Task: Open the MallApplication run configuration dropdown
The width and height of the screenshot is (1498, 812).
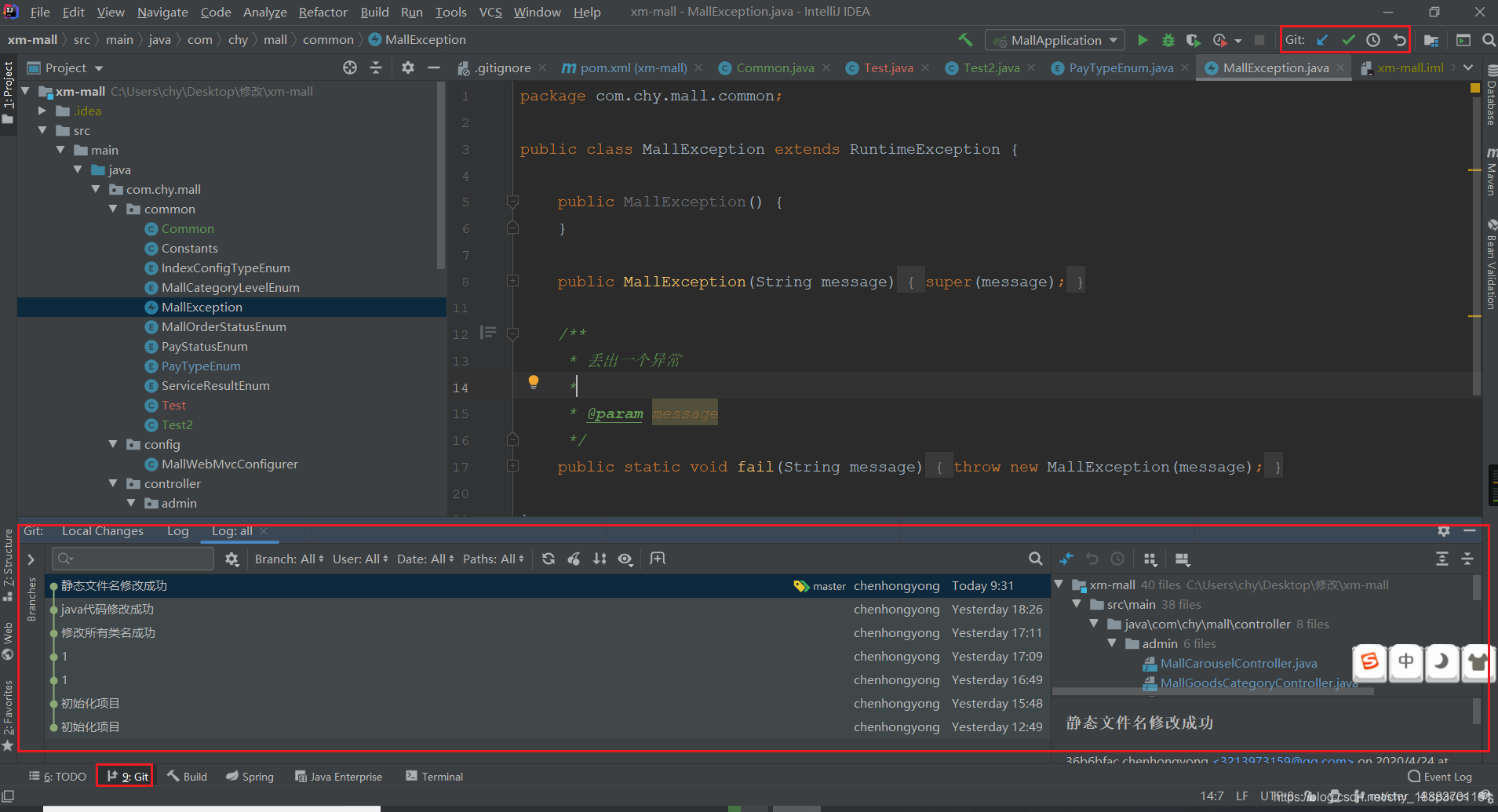Action: (1055, 40)
